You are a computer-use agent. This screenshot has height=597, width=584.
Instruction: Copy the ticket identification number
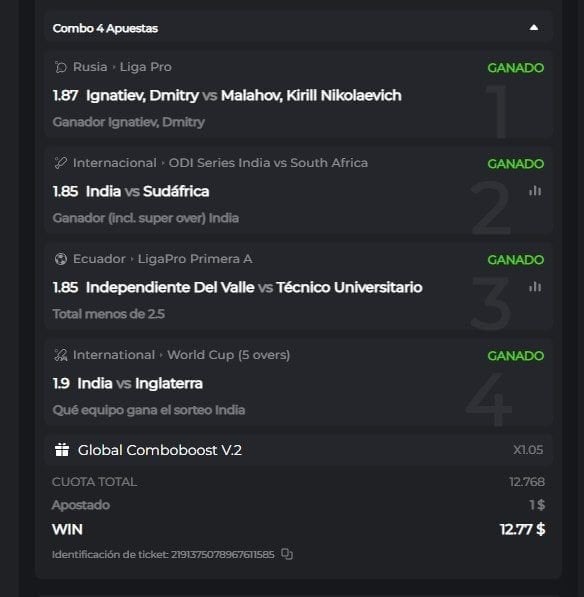click(x=287, y=554)
